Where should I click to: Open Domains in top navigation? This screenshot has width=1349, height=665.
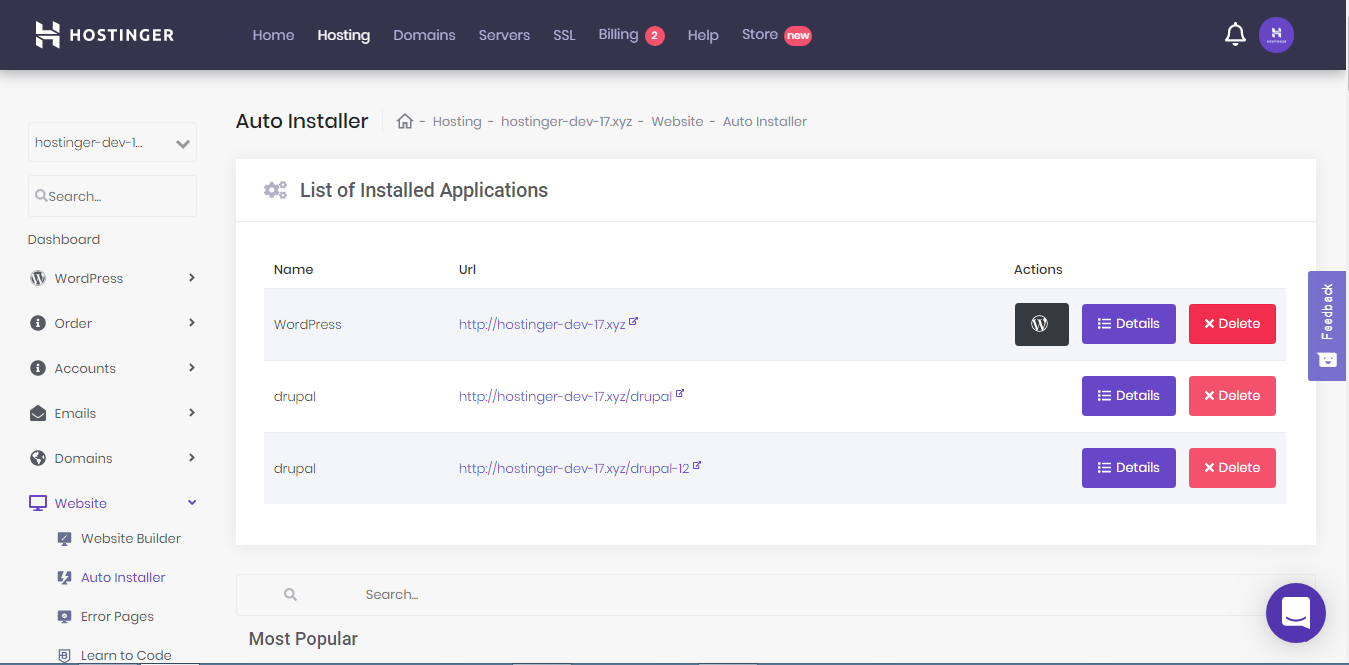point(424,35)
